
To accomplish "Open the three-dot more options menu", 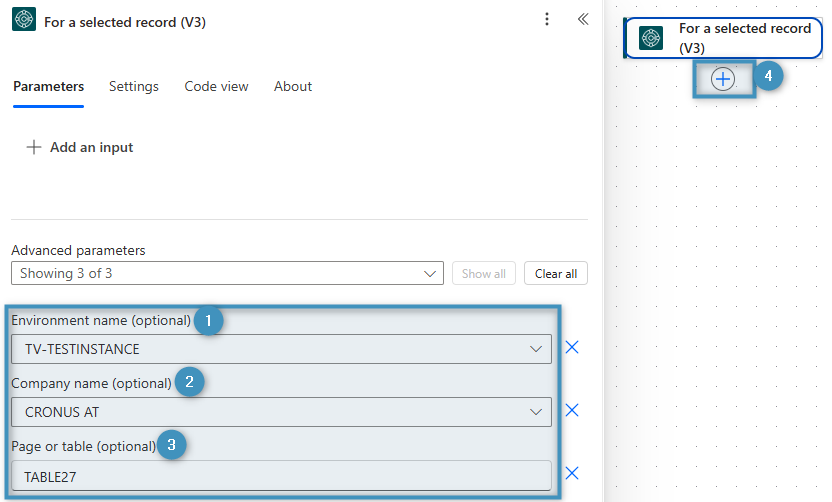I will click(547, 20).
